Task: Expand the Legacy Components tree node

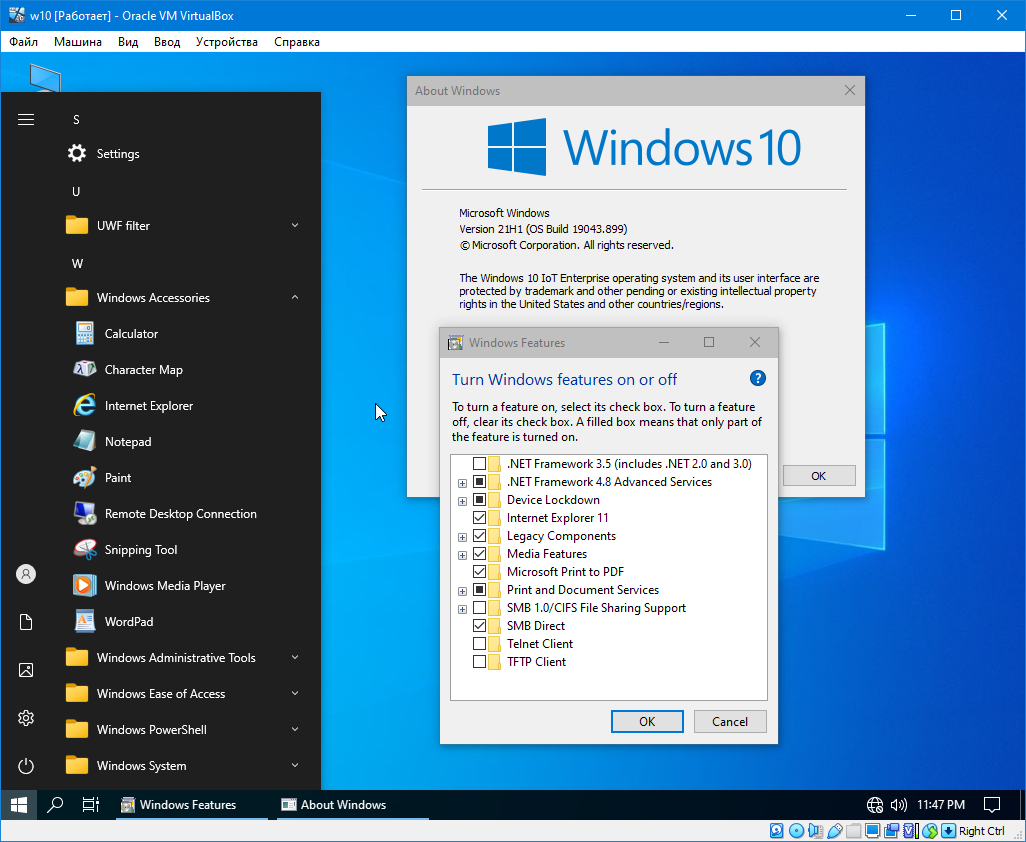Action: point(463,537)
